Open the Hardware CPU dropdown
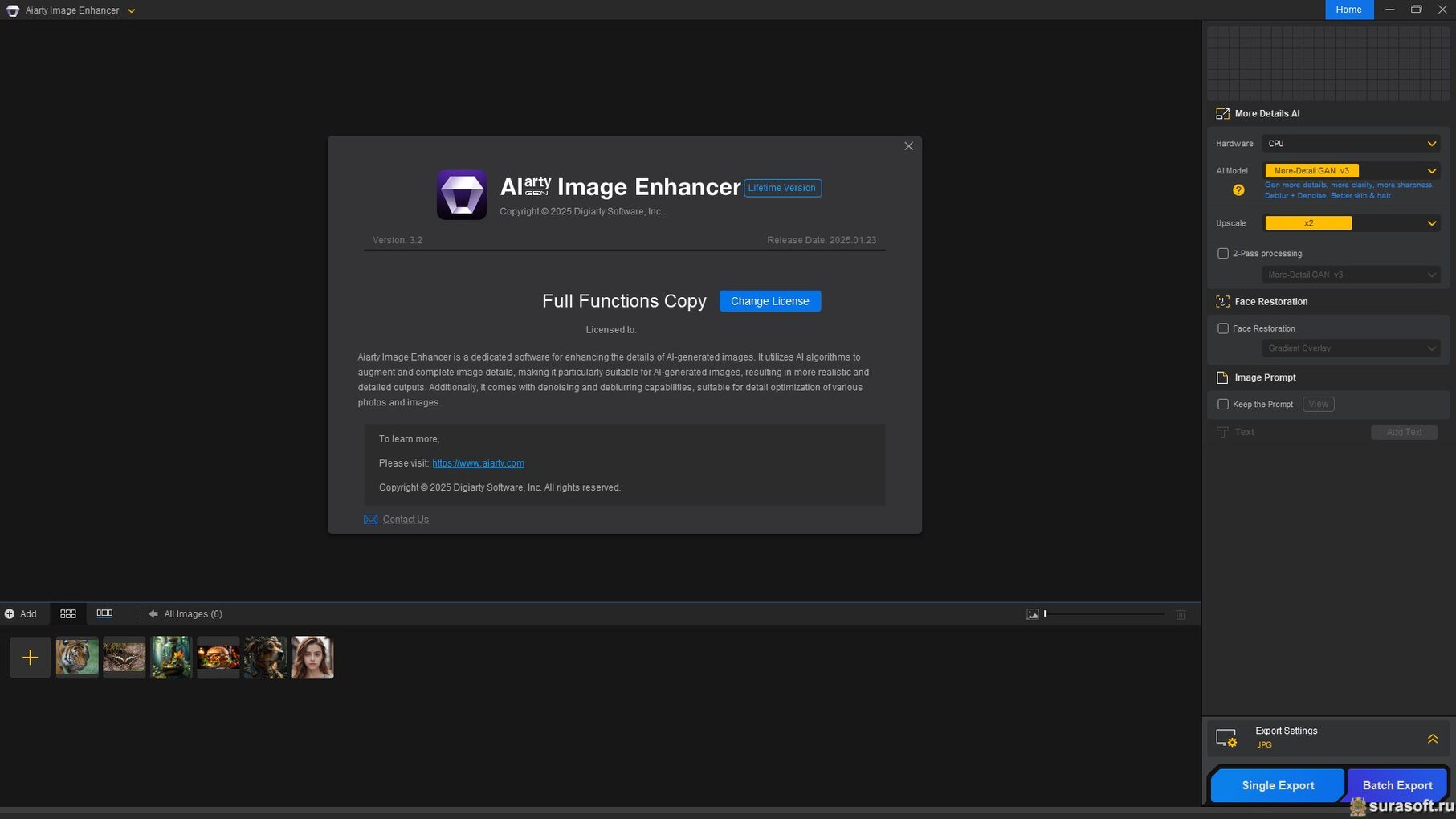1456x819 pixels. [1351, 144]
